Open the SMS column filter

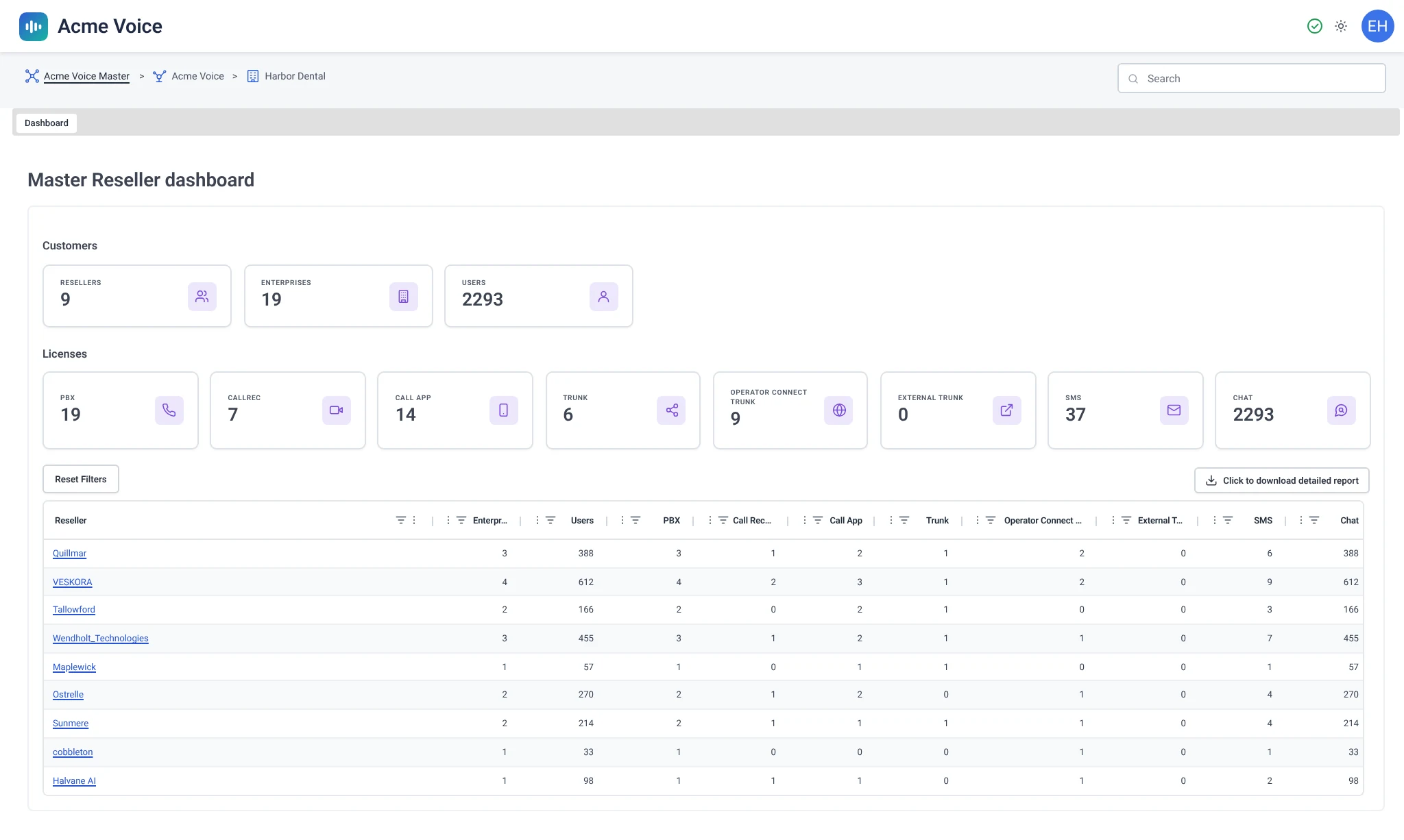(x=1228, y=520)
